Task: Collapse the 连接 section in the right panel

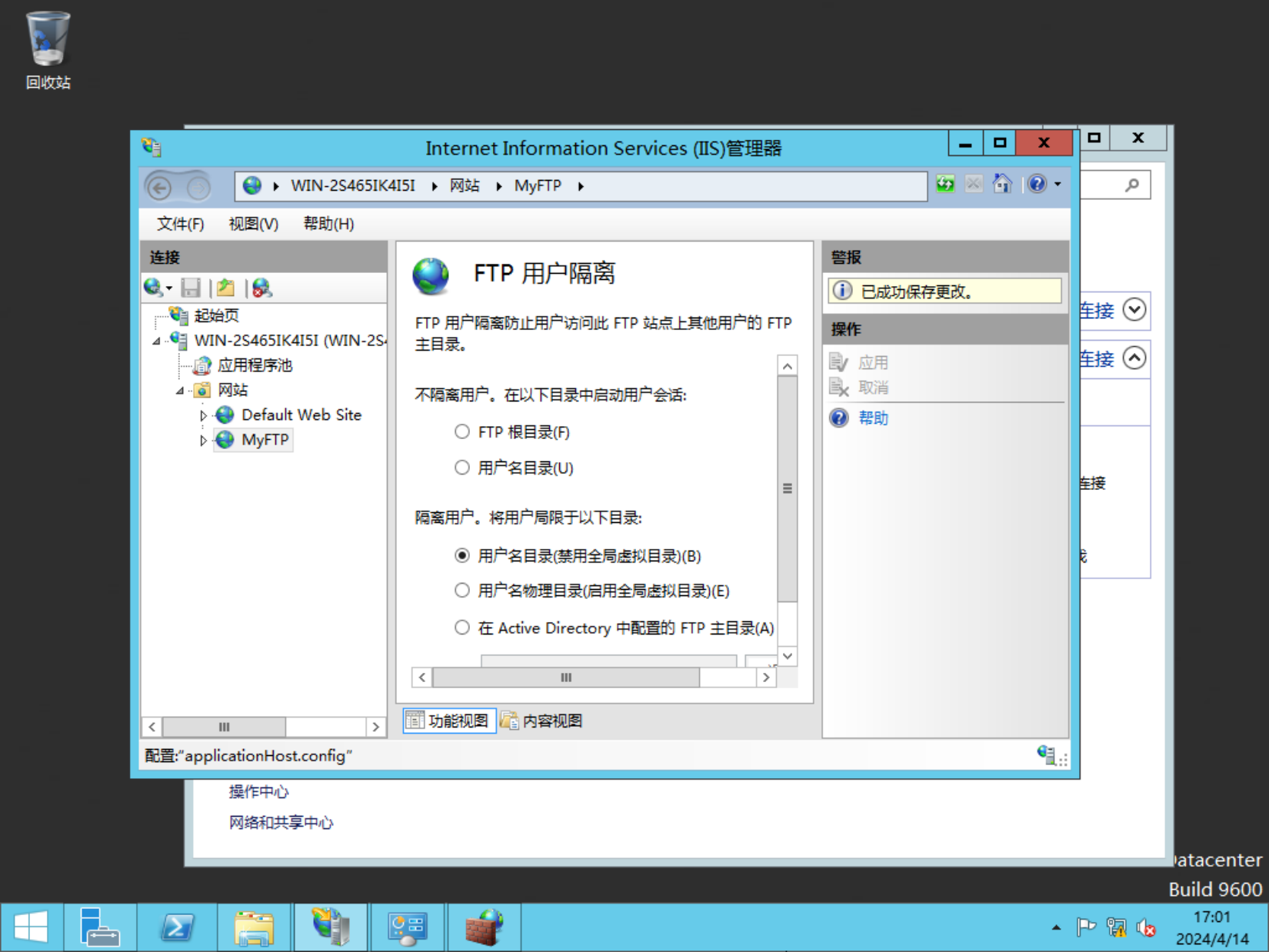Action: click(1133, 358)
